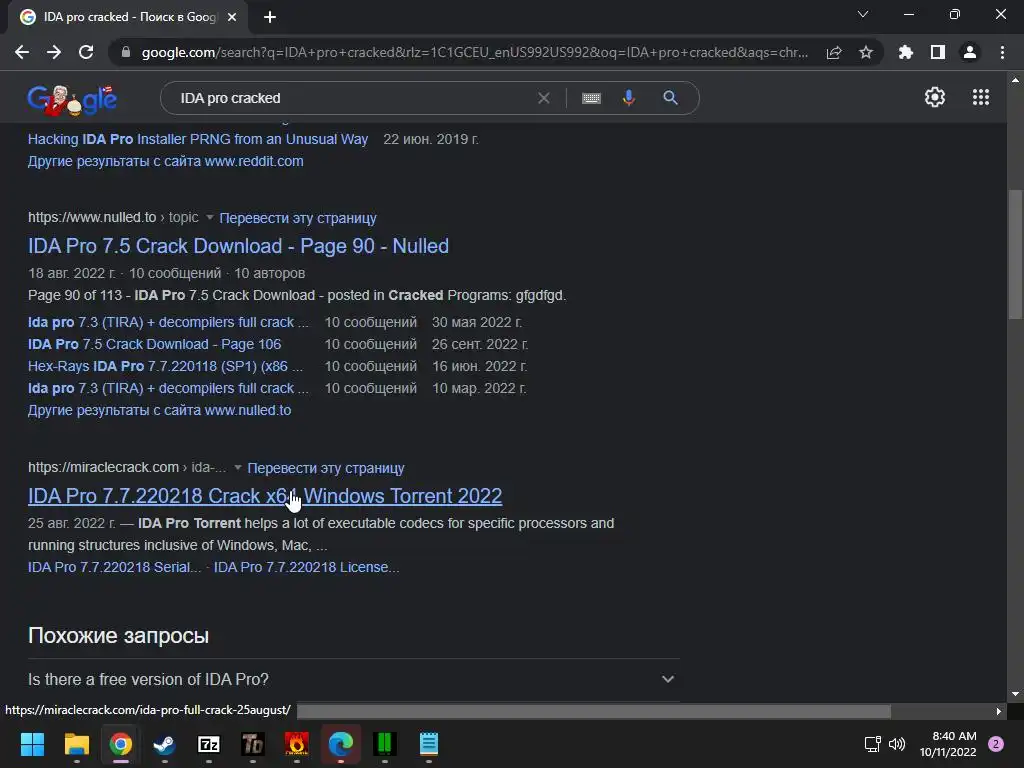
Task: Open 7-Zip from the taskbar
Action: pyautogui.click(x=209, y=744)
